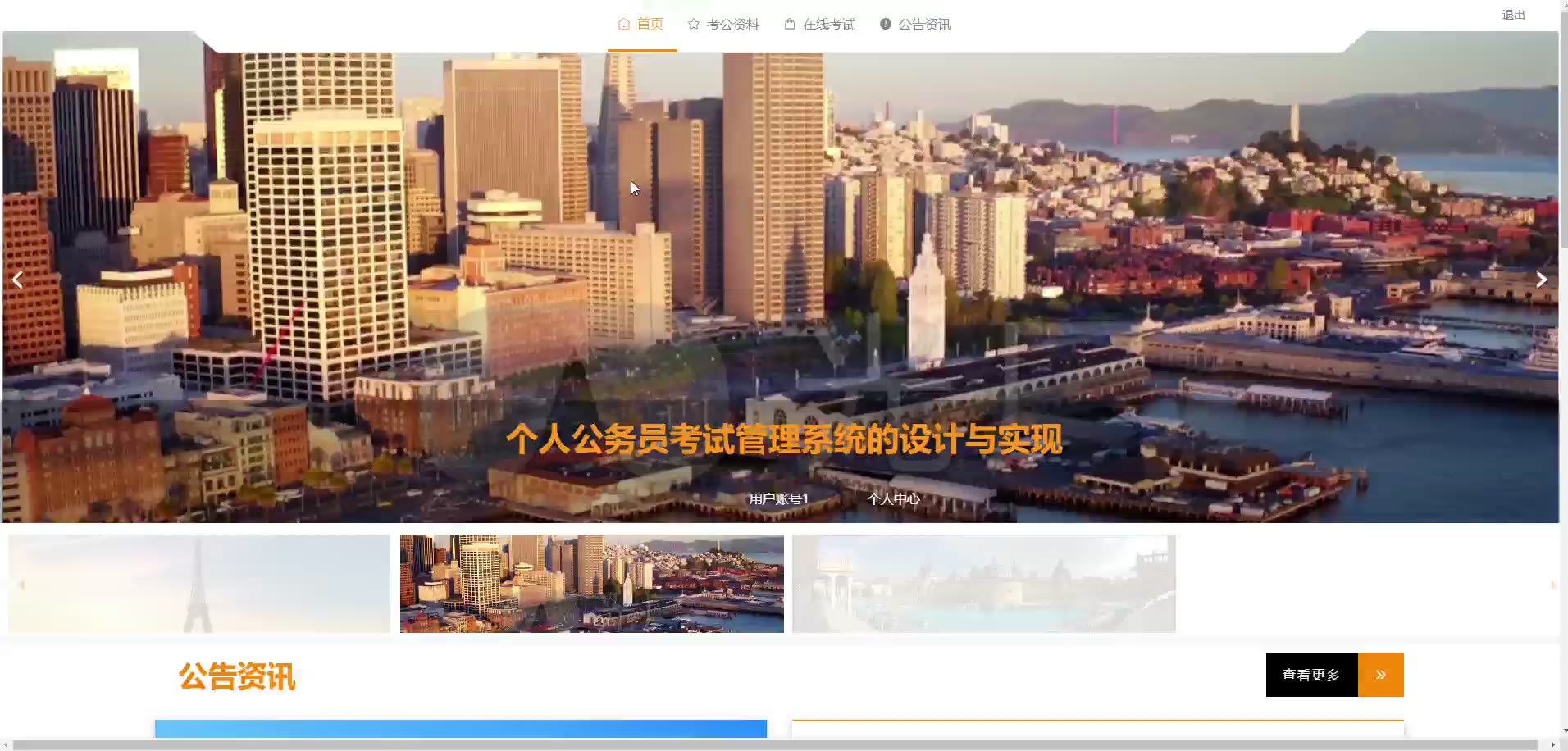Image resolution: width=1568 pixels, height=751 pixels.
Task: Click the small right arrow of thumbnail strip
Action: point(1553,585)
